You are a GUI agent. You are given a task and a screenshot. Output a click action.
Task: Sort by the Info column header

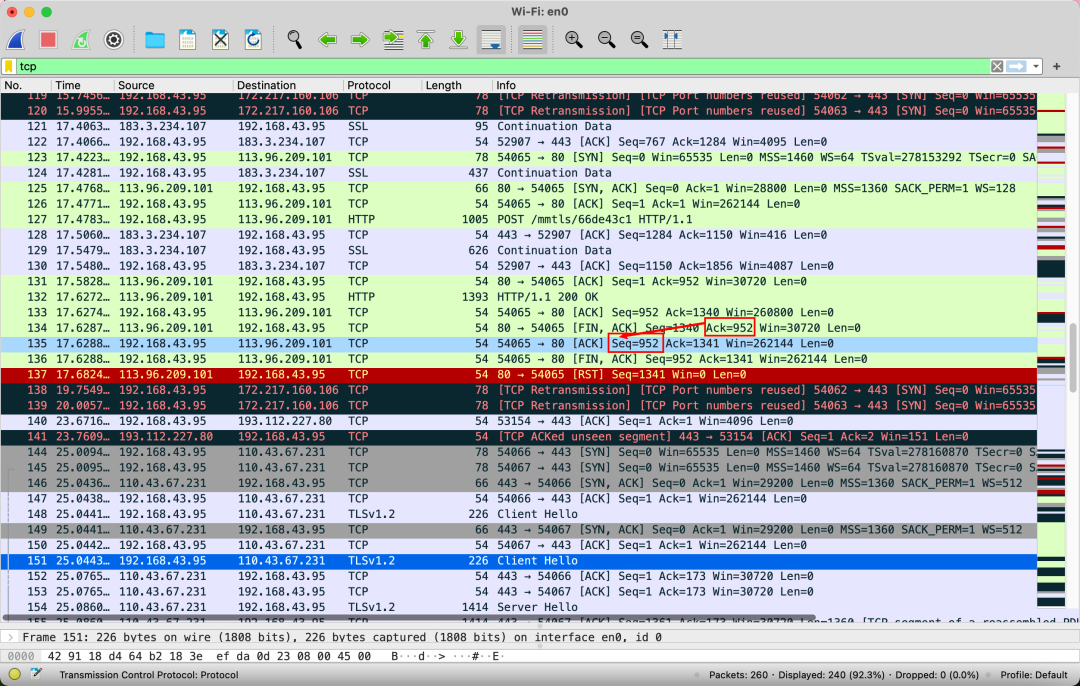pyautogui.click(x=763, y=85)
